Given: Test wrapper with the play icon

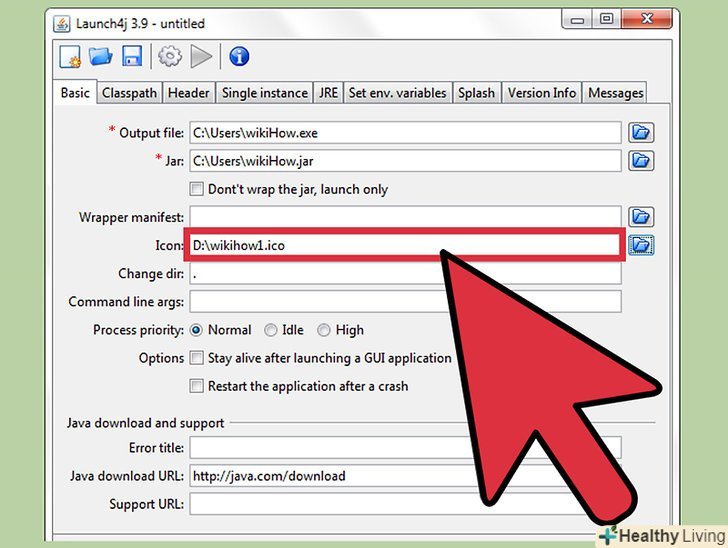Looking at the screenshot, I should 202,56.
